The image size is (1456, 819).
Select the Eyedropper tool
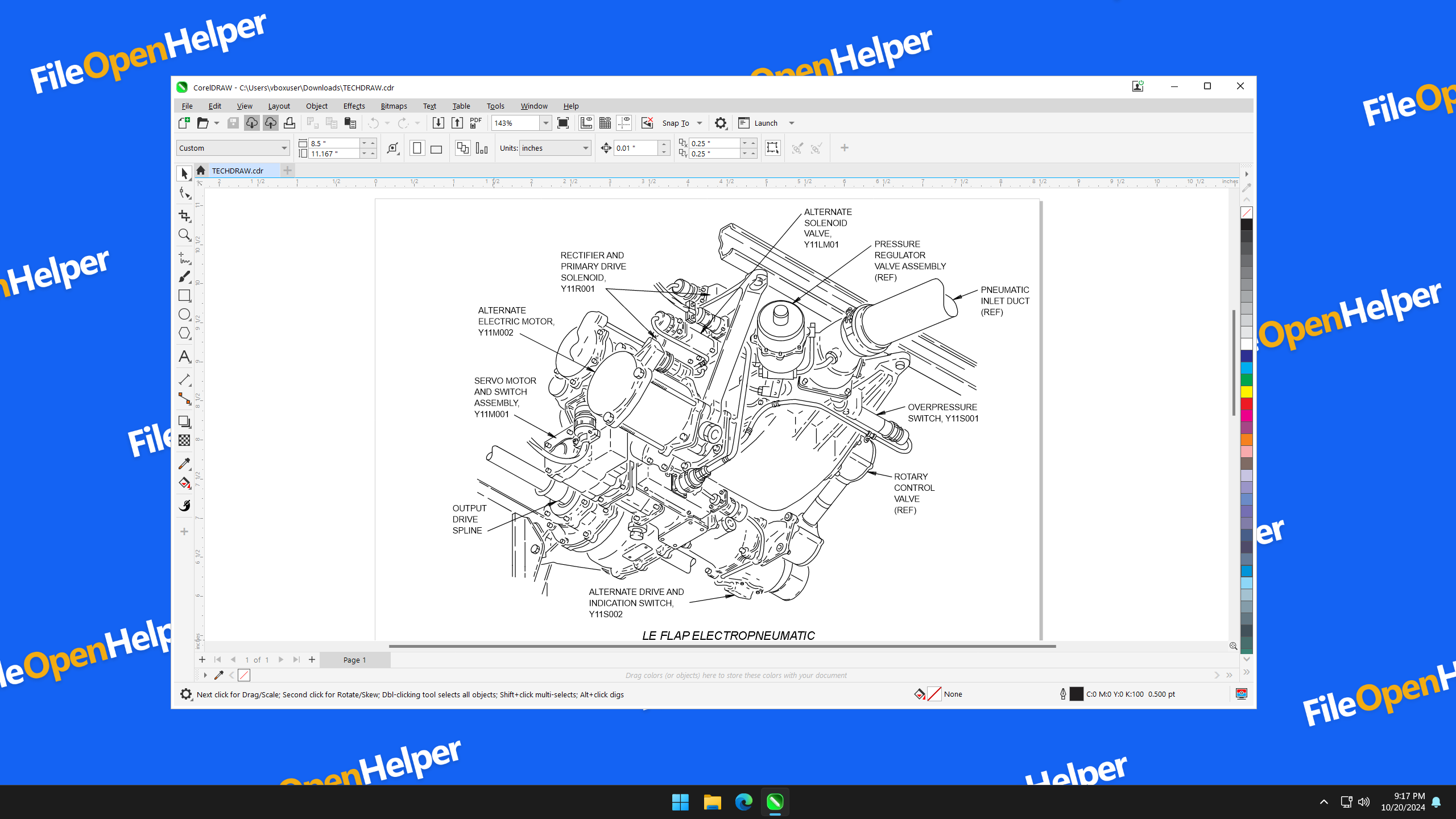(x=184, y=464)
